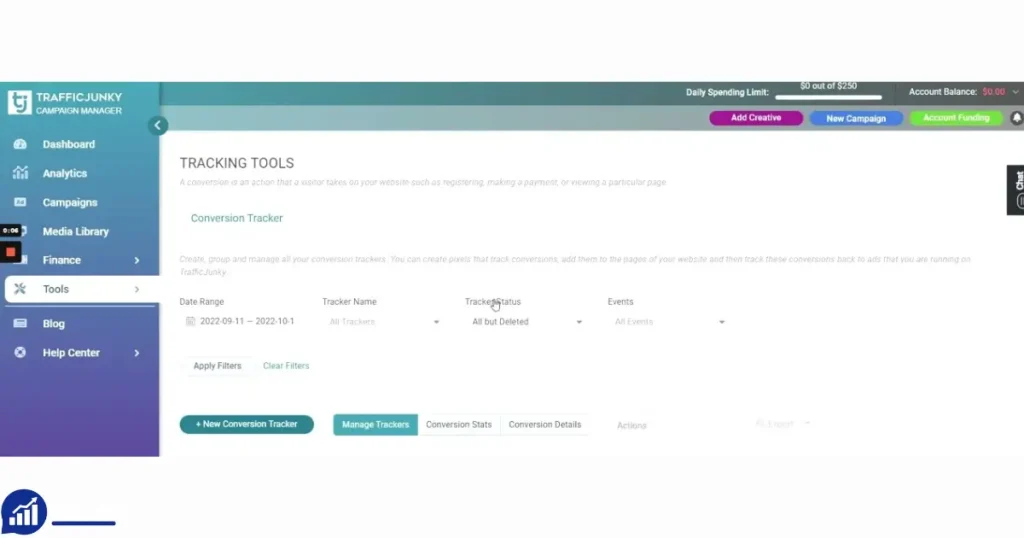Viewport: 1024px width, 538px height.
Task: Click the Blog sidebar icon
Action: 20,323
